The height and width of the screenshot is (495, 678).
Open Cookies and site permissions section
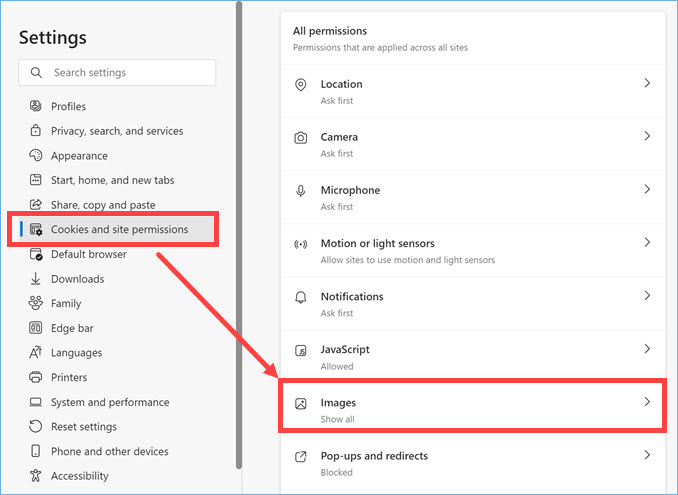tap(119, 229)
